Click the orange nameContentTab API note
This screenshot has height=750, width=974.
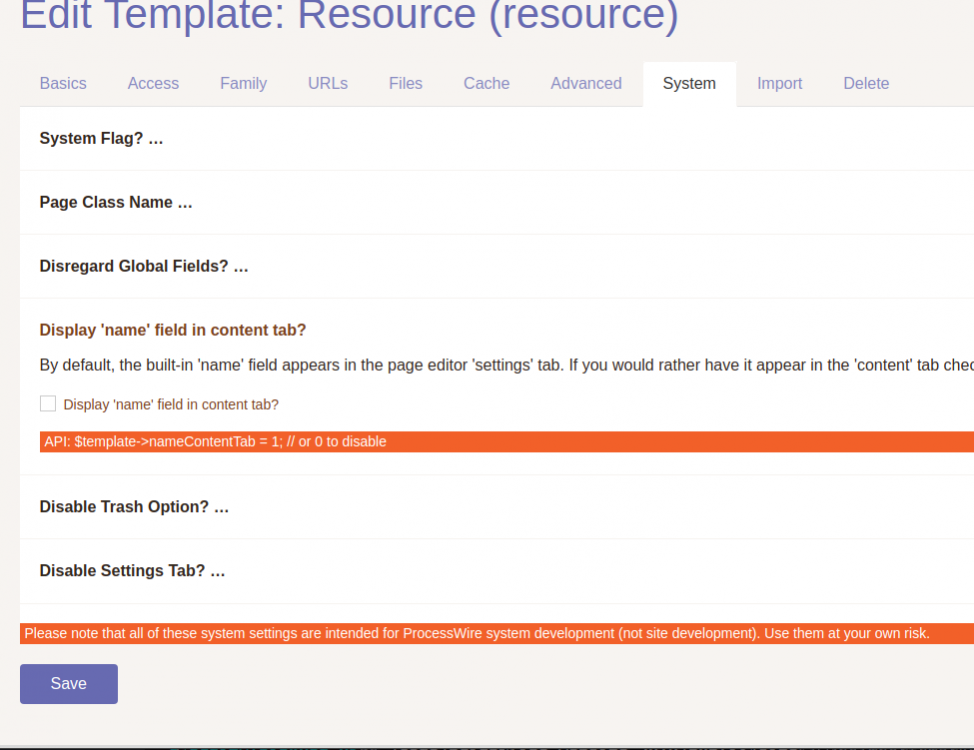pos(215,442)
